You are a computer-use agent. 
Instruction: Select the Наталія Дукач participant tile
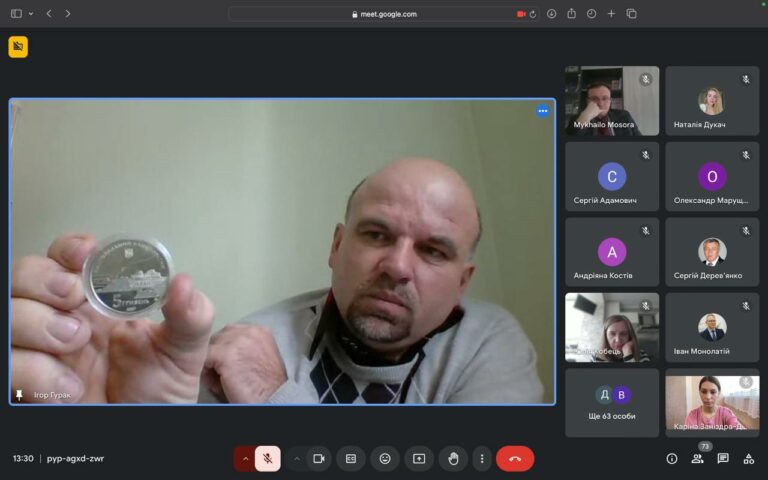click(711, 101)
